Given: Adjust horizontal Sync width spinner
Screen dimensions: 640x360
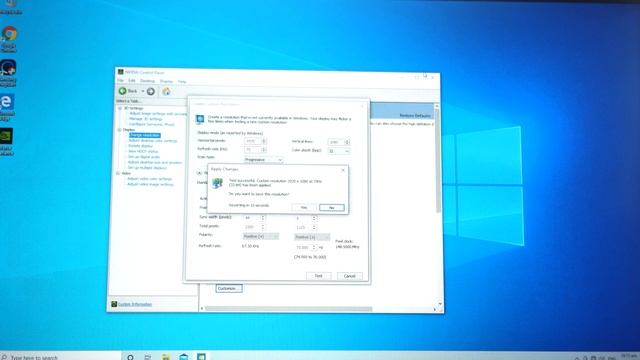Looking at the screenshot, I should [x=263, y=218].
